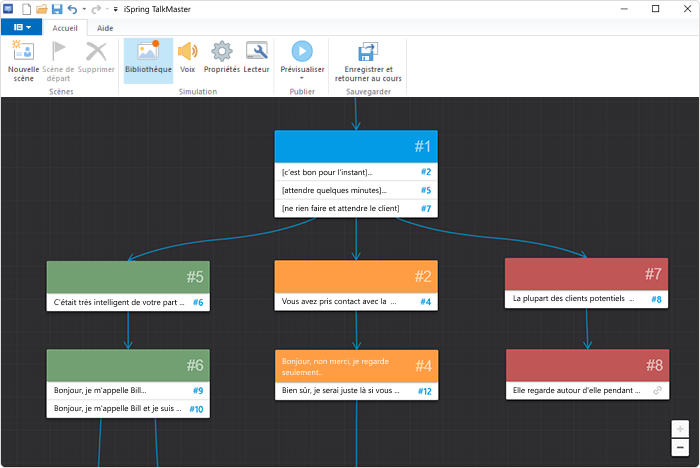Select the red scene #7 header
The image size is (700, 468).
587,274
